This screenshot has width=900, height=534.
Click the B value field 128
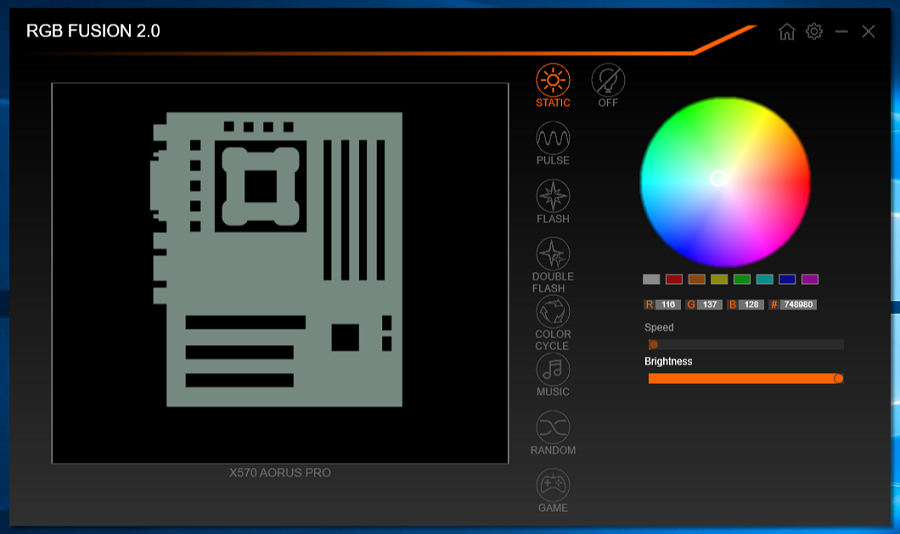click(x=751, y=305)
